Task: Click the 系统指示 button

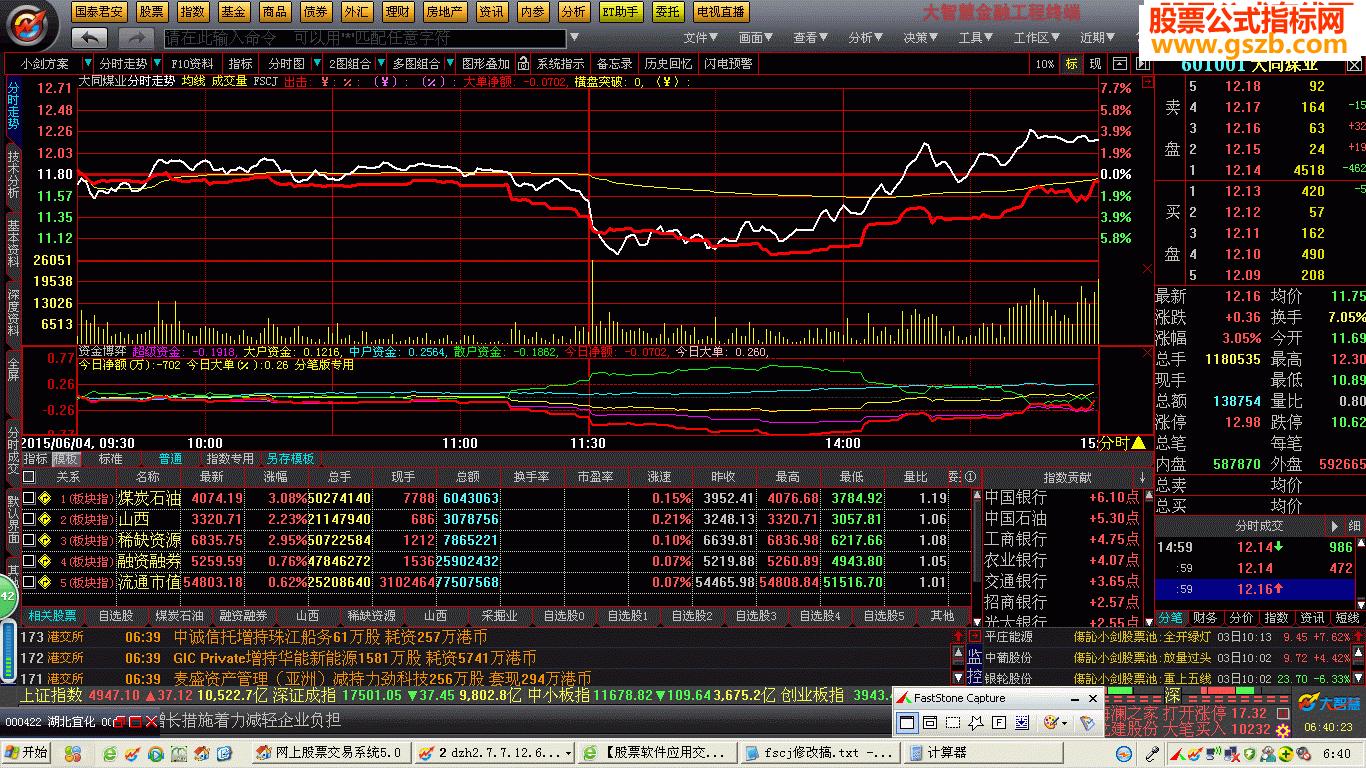Action: (560, 63)
